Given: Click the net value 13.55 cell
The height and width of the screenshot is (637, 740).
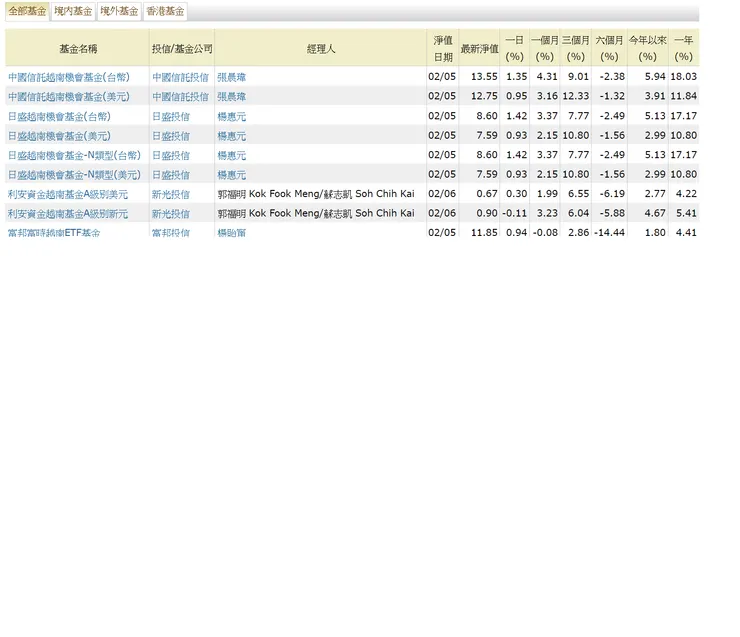Looking at the screenshot, I should pyautogui.click(x=484, y=76).
